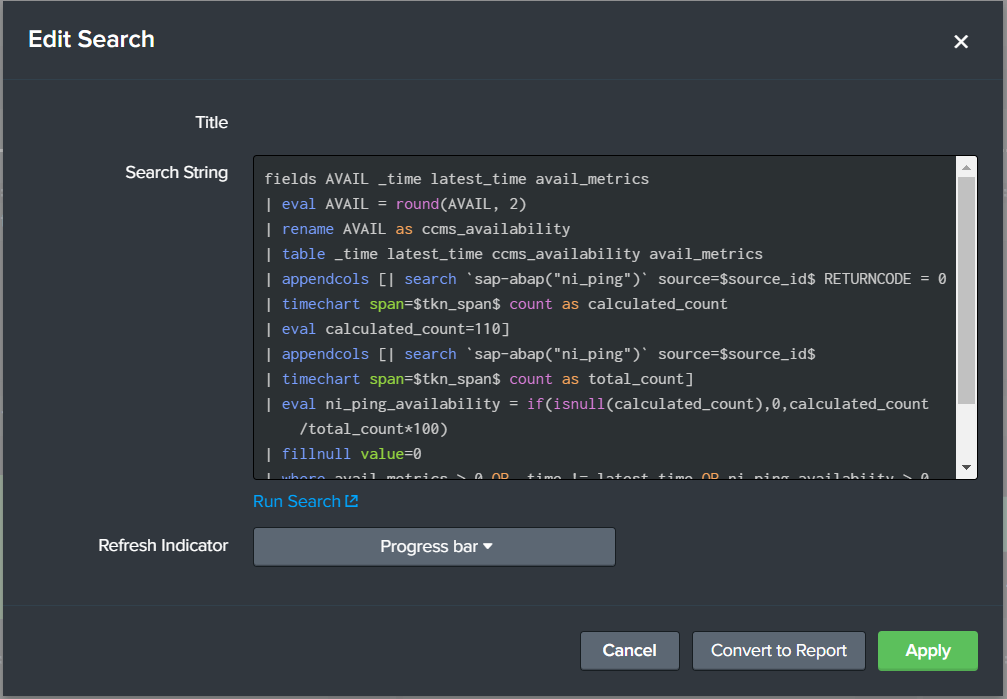Click the Run Search link
The width and height of the screenshot is (1007, 699).
296,501
